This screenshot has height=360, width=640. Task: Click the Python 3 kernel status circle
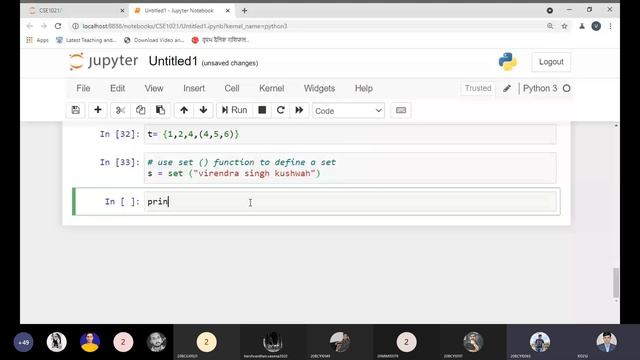[567, 88]
